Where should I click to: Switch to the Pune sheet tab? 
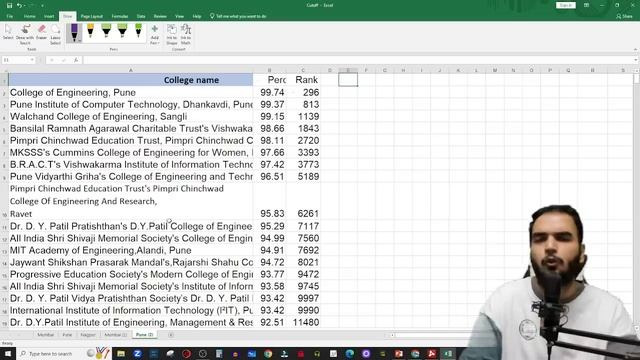tap(67, 335)
